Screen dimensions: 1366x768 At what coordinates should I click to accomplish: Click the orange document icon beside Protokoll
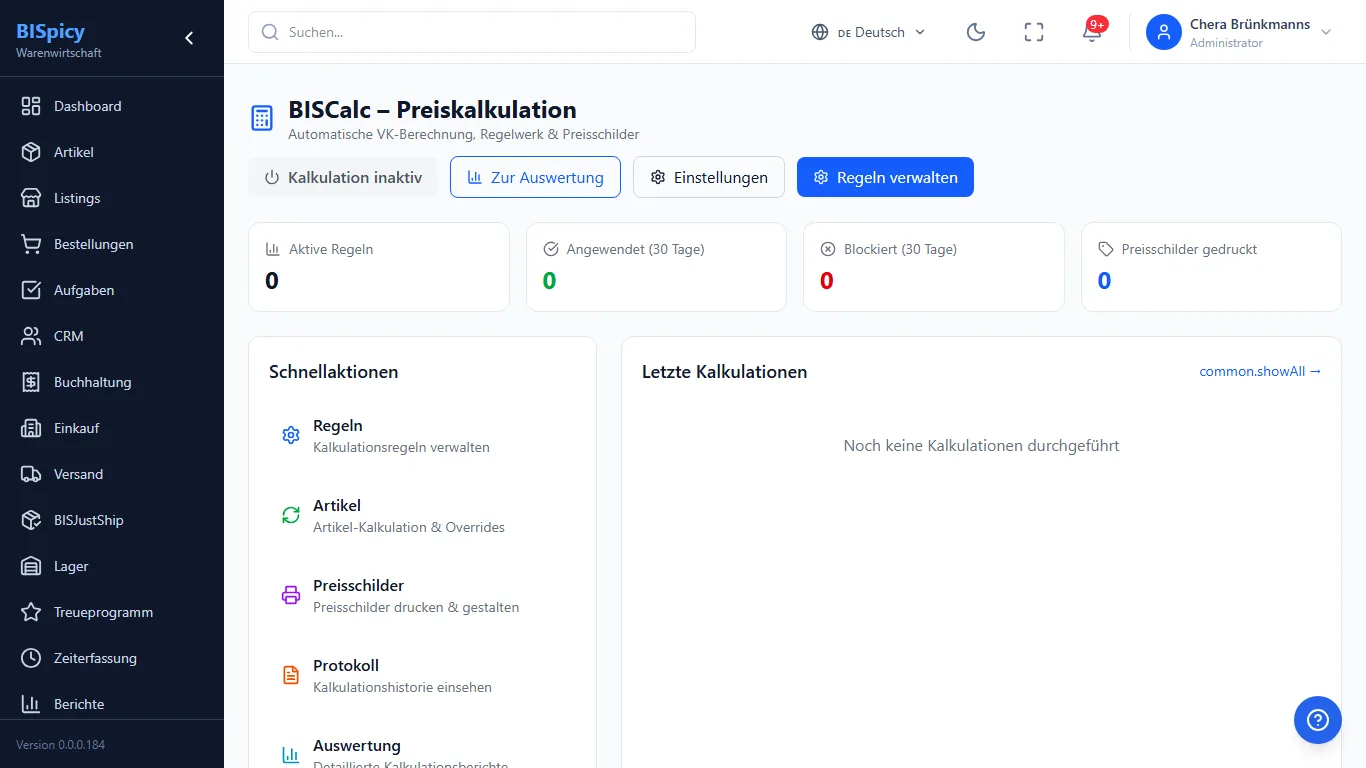pos(291,675)
